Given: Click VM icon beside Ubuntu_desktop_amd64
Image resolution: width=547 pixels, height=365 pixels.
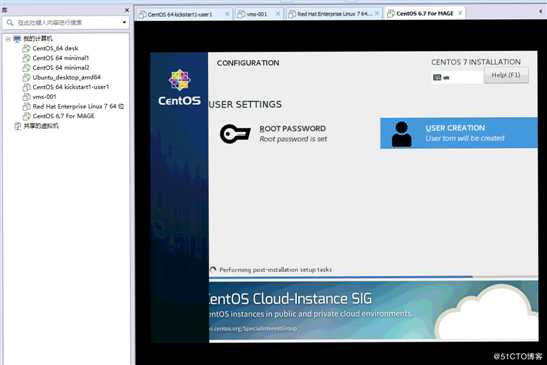Looking at the screenshot, I should (x=26, y=77).
